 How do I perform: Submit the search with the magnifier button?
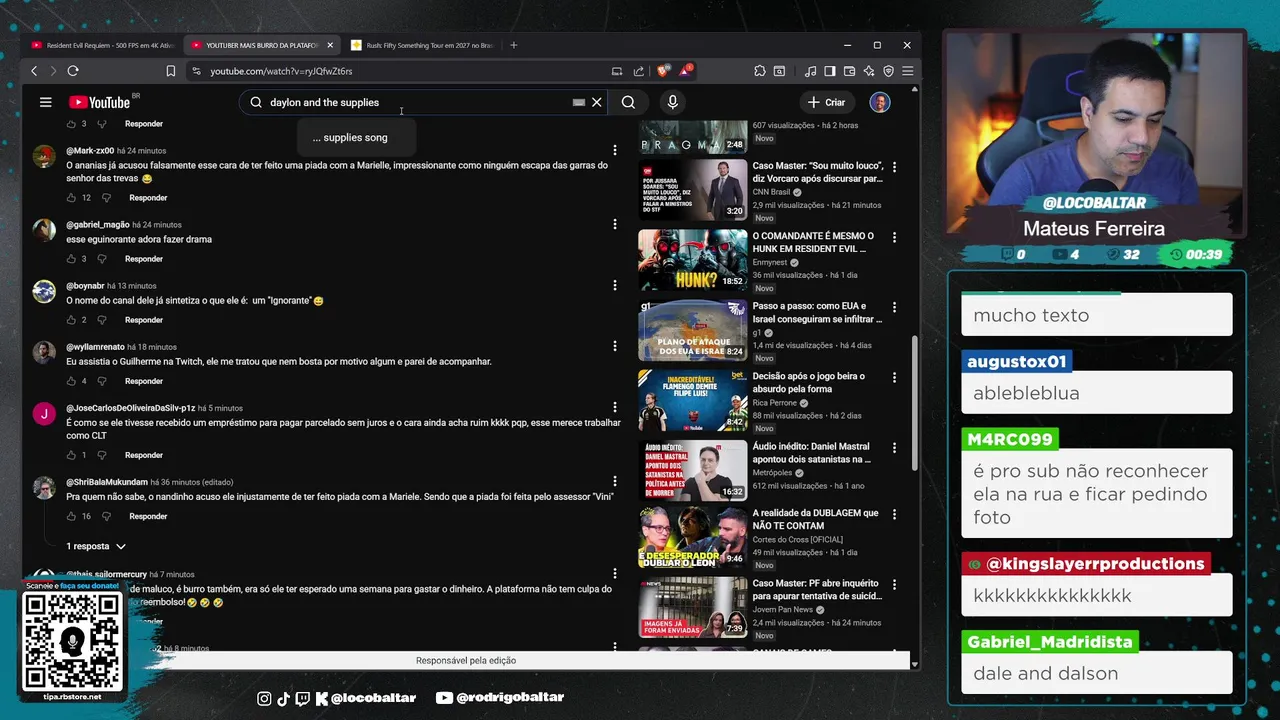point(628,102)
